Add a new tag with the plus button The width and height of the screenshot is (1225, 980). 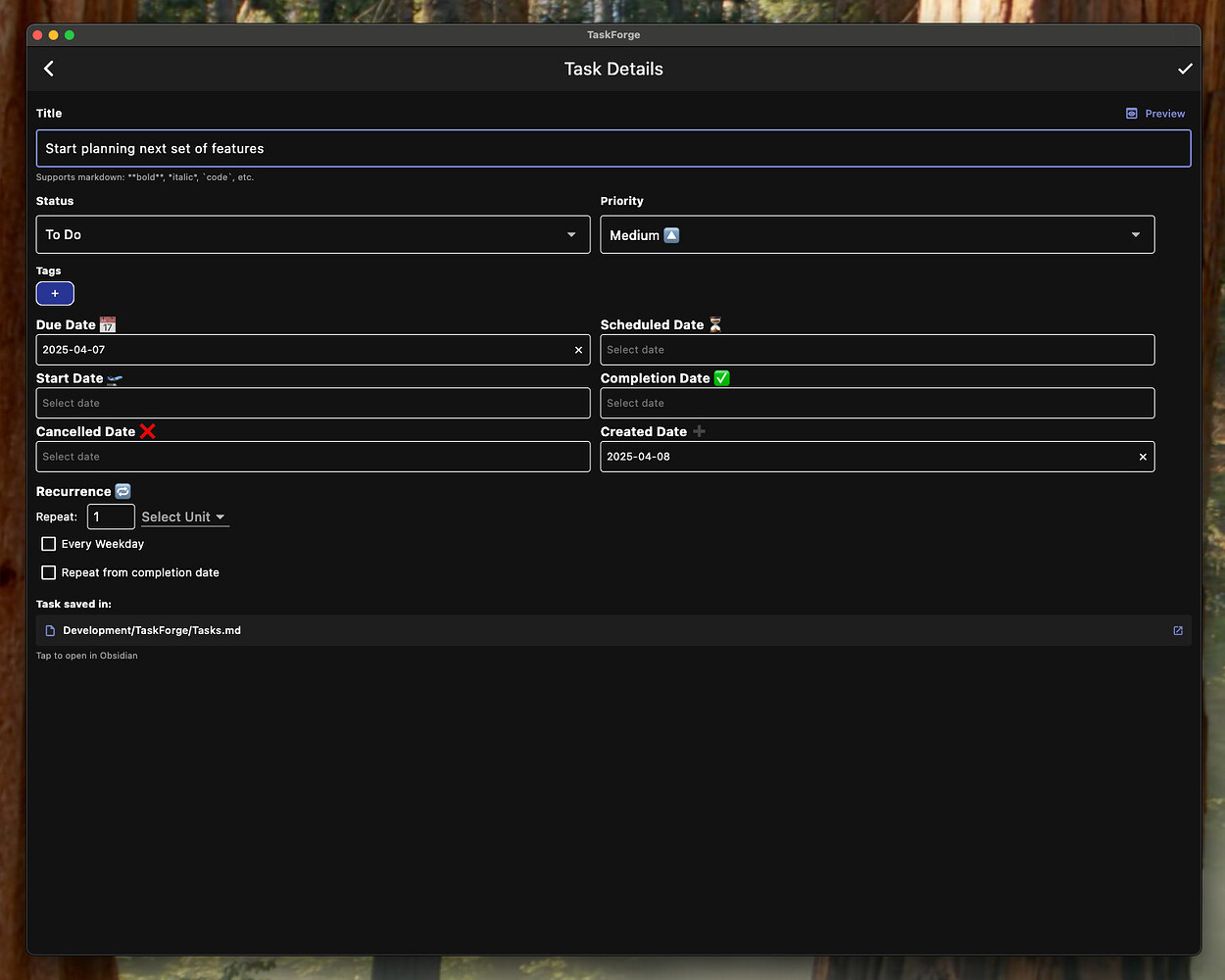pos(55,293)
